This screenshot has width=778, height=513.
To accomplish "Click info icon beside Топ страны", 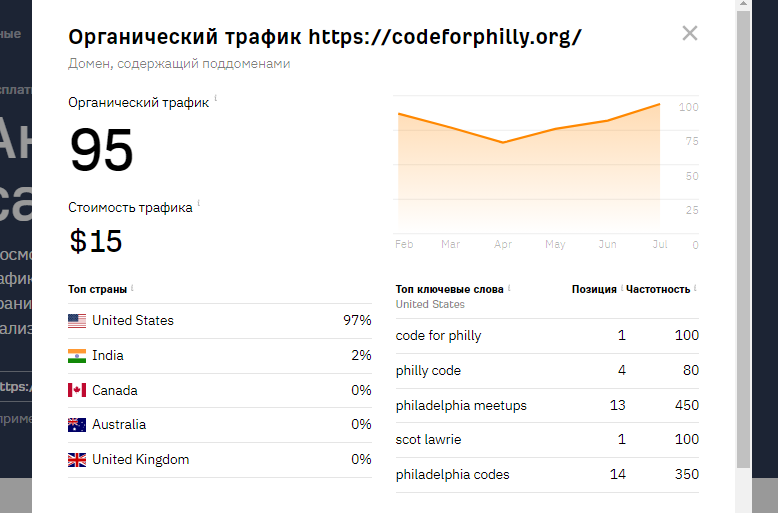I will (x=133, y=288).
